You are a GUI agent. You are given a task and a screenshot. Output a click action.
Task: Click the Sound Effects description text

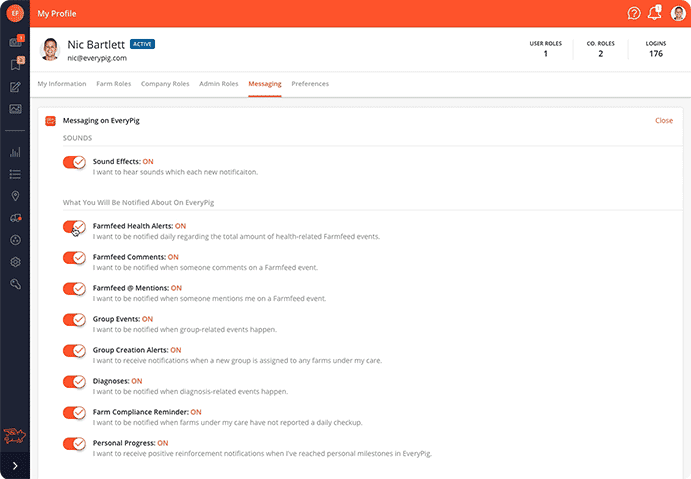[x=175, y=172]
